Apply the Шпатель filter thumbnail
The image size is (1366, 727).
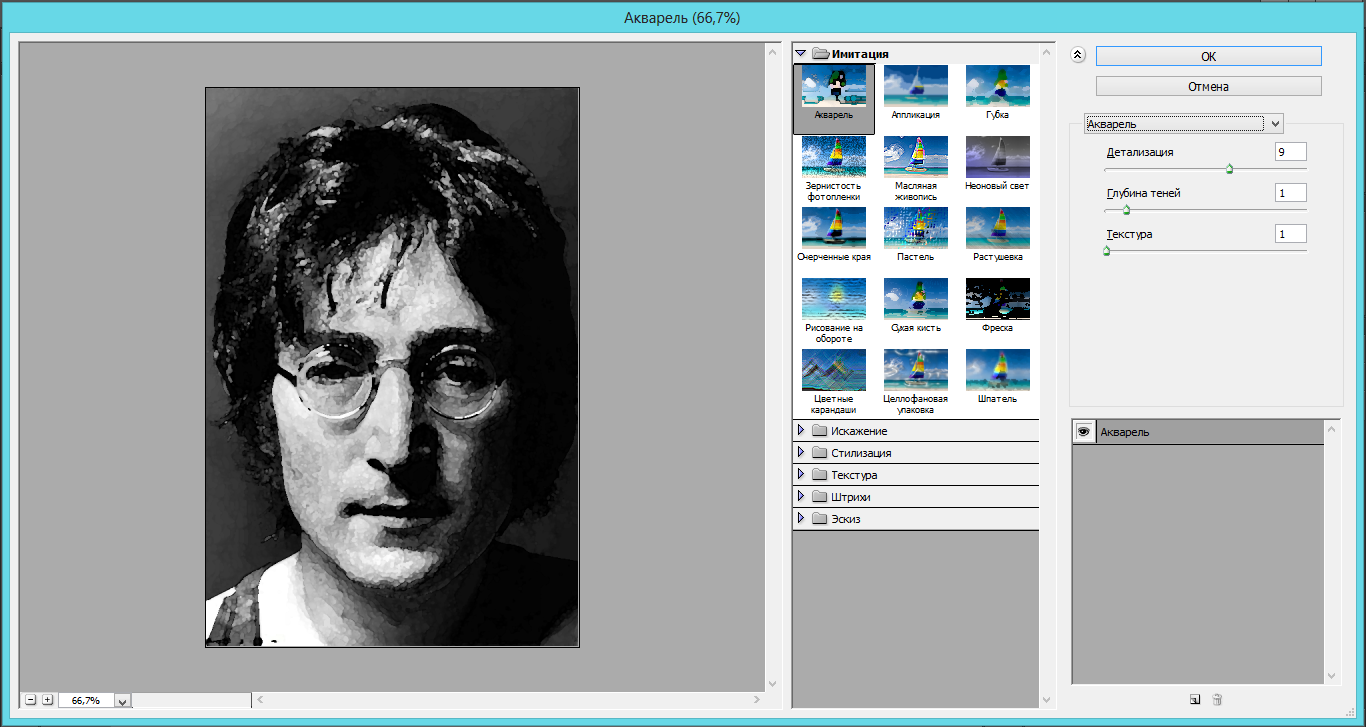coord(997,377)
